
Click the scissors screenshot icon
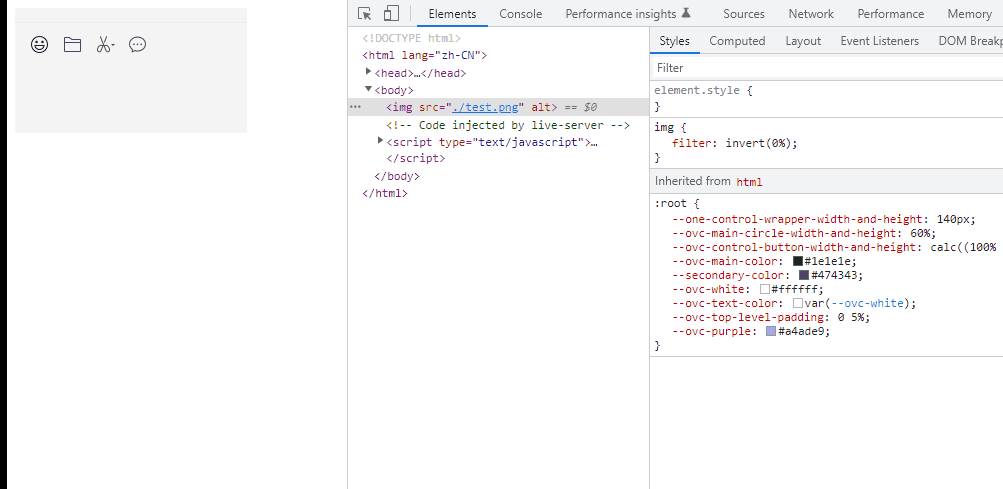pyautogui.click(x=105, y=44)
